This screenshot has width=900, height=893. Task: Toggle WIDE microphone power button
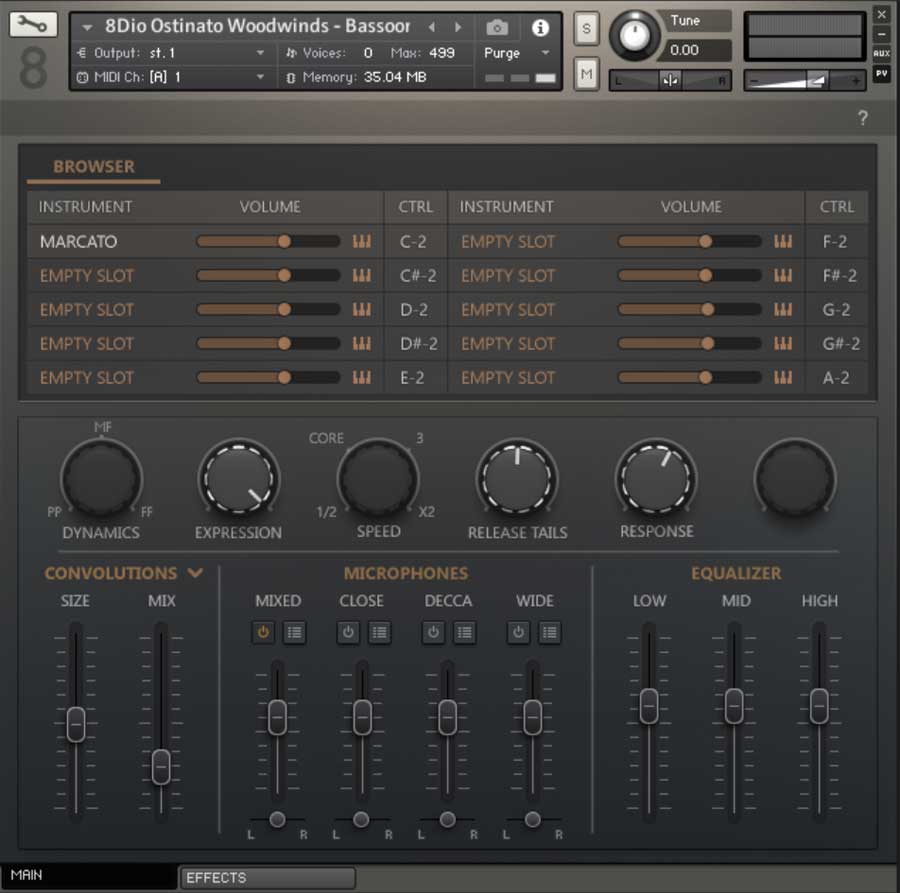point(518,632)
